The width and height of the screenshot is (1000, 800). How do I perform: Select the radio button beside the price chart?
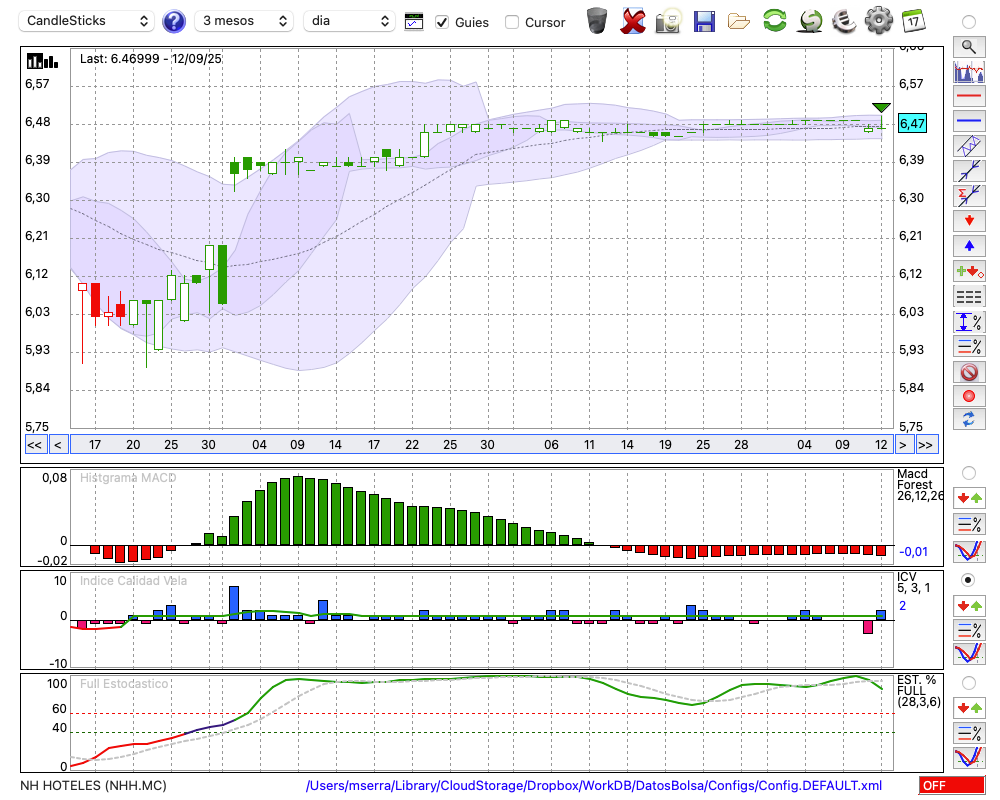969,22
